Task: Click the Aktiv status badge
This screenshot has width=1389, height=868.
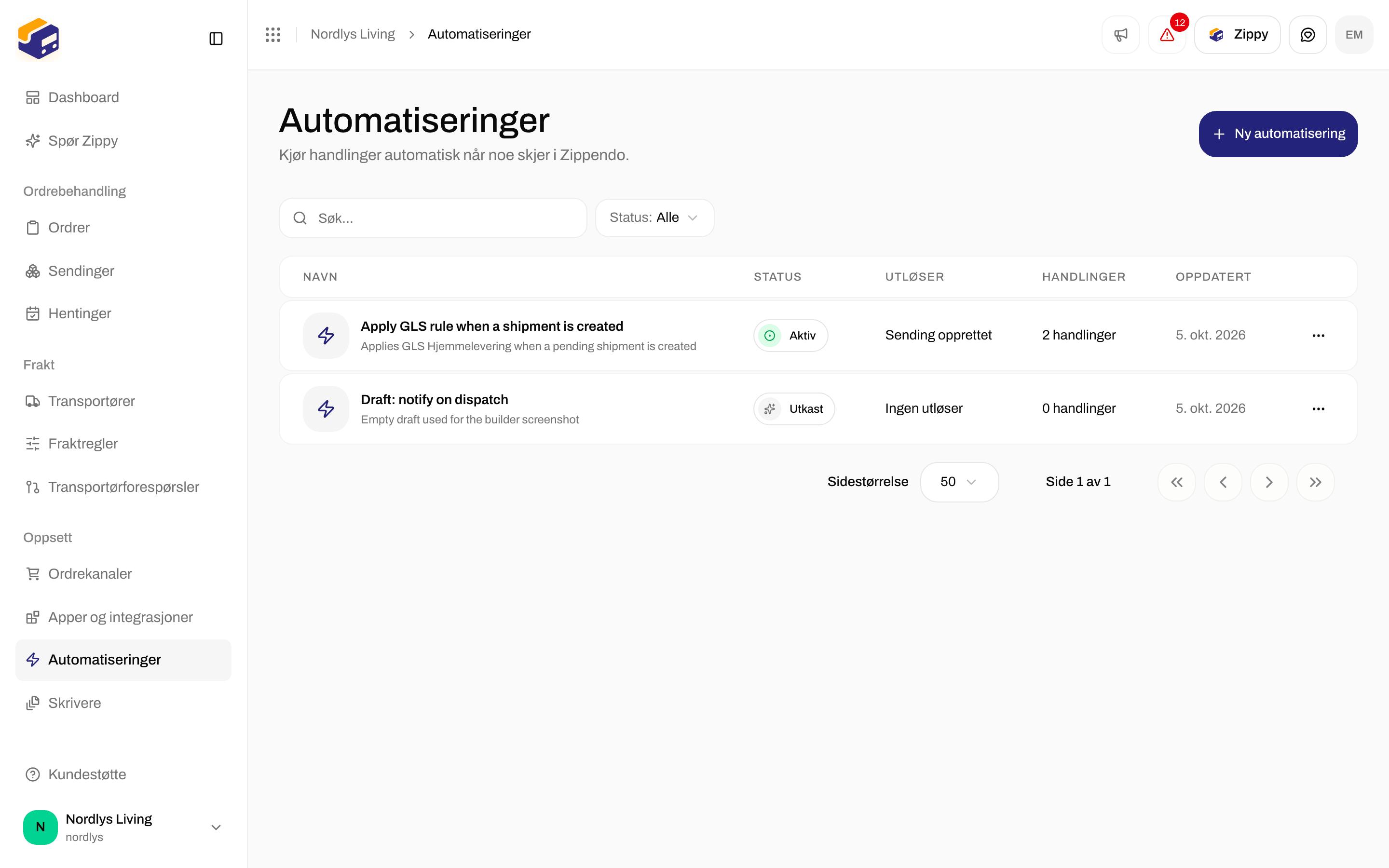Action: tap(790, 335)
